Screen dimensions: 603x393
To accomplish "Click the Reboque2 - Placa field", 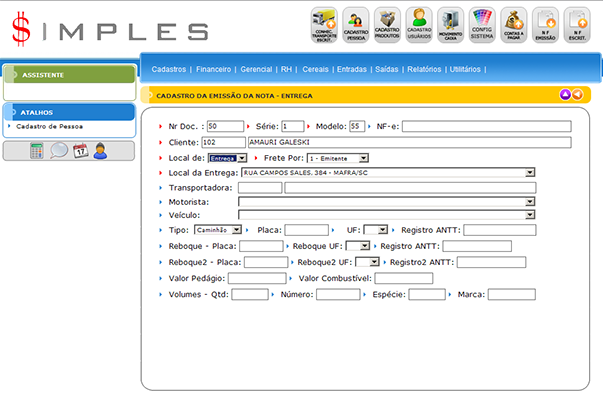I will coord(266,262).
